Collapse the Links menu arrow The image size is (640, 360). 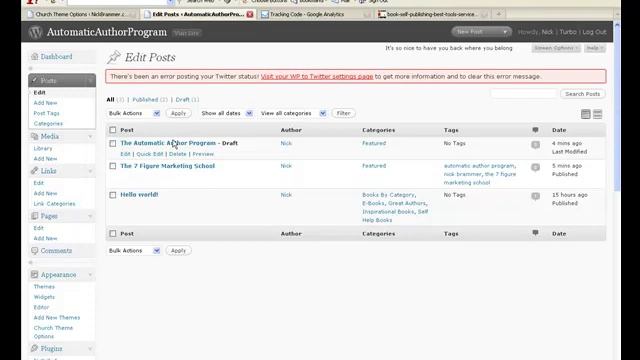[x=90, y=171]
